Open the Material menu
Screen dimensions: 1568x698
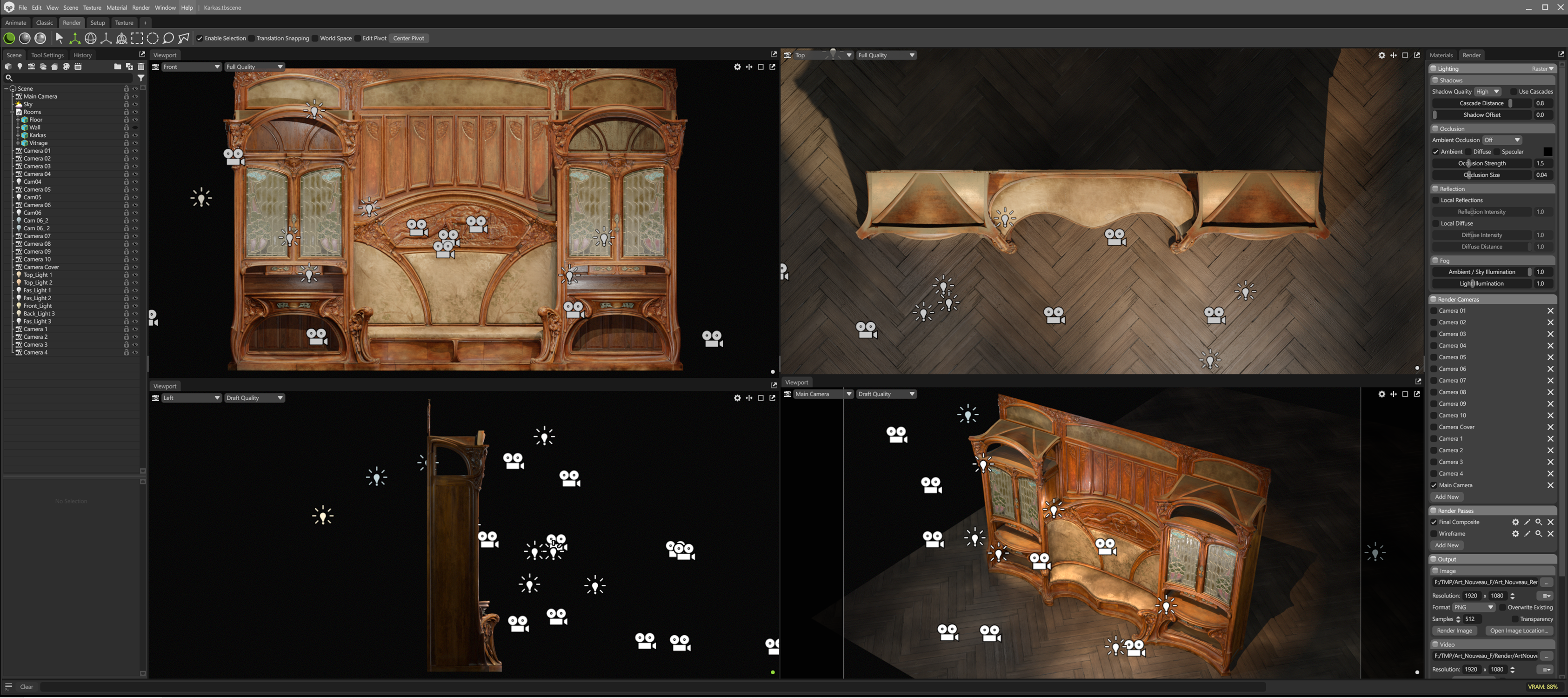[x=116, y=8]
